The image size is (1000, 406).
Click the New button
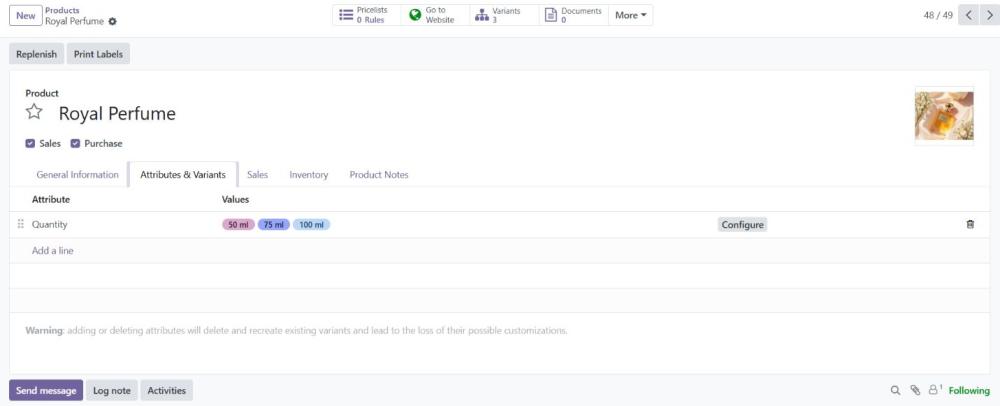coord(26,15)
